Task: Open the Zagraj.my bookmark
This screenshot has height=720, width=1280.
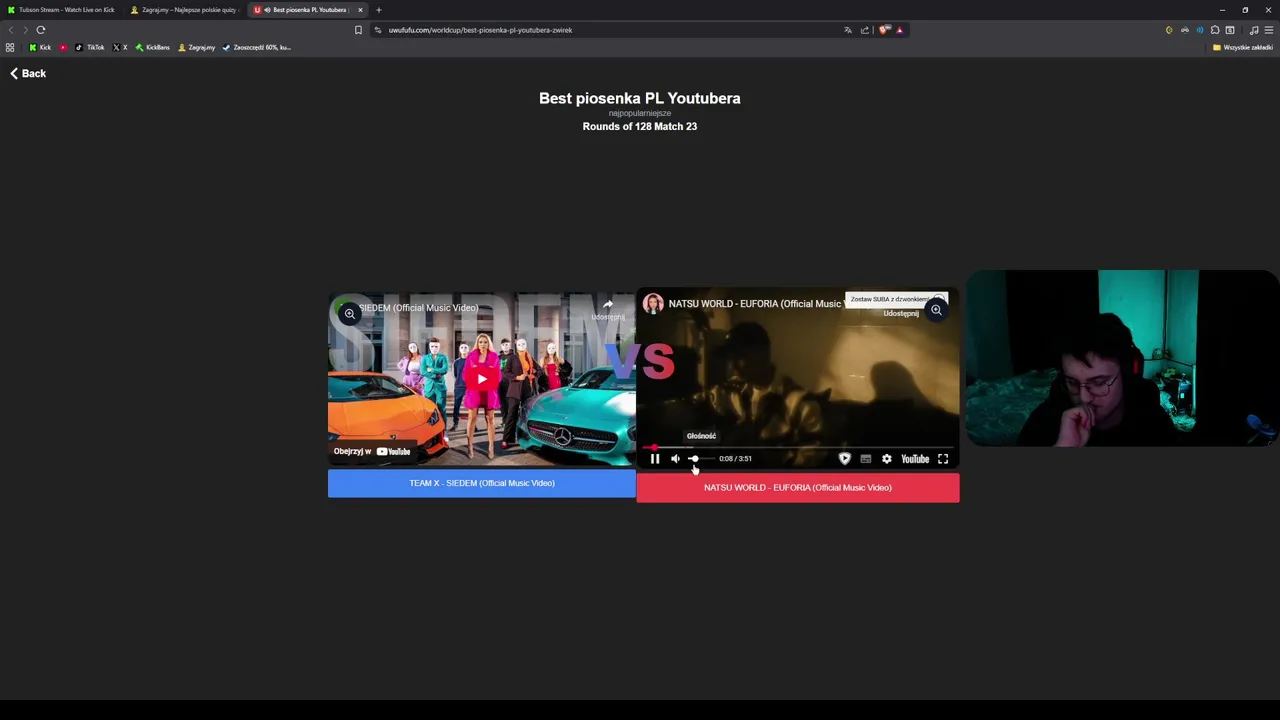Action: coord(197,47)
